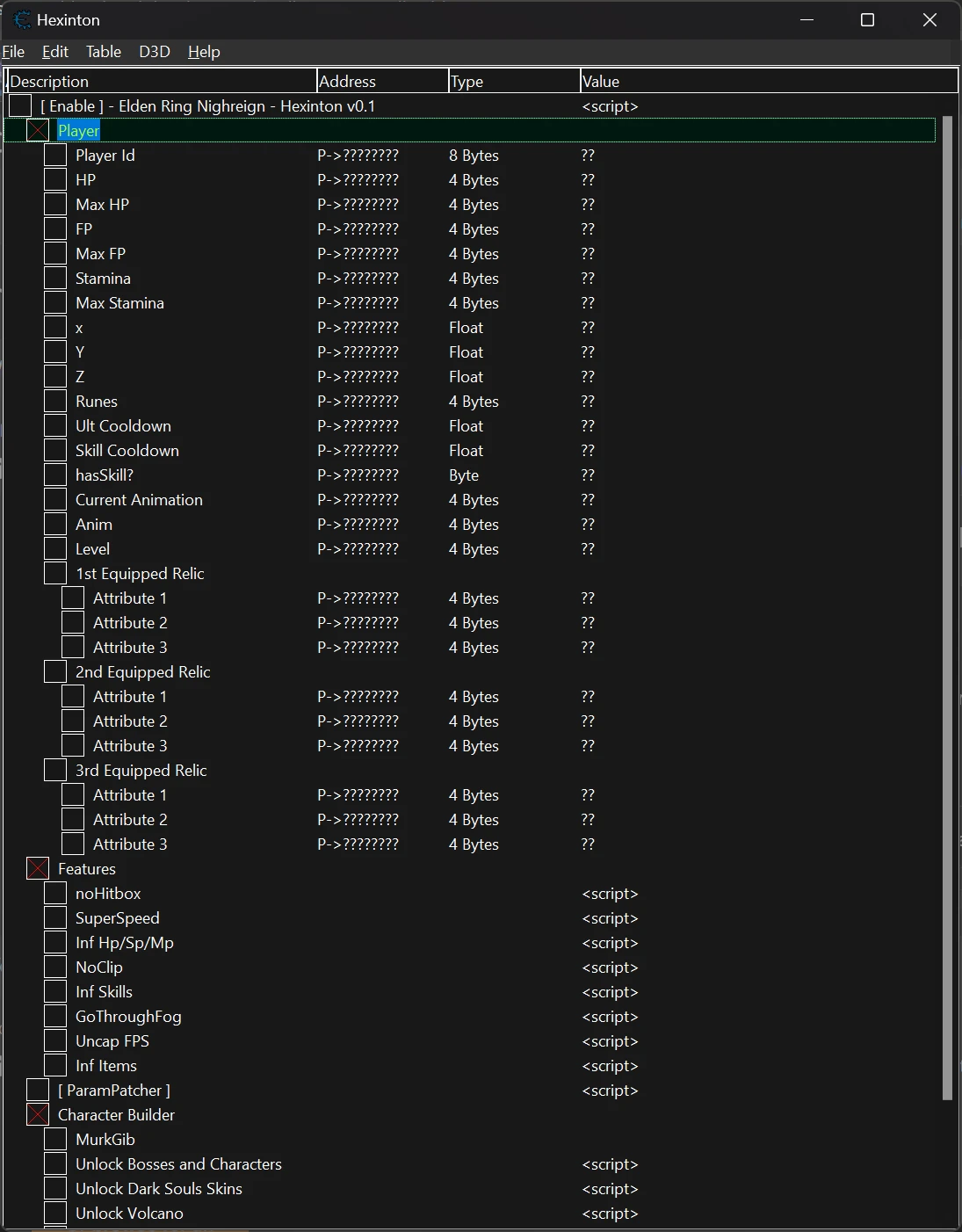Uncheck the Features group checkbox
This screenshot has height=1232, width=962.
(x=37, y=868)
